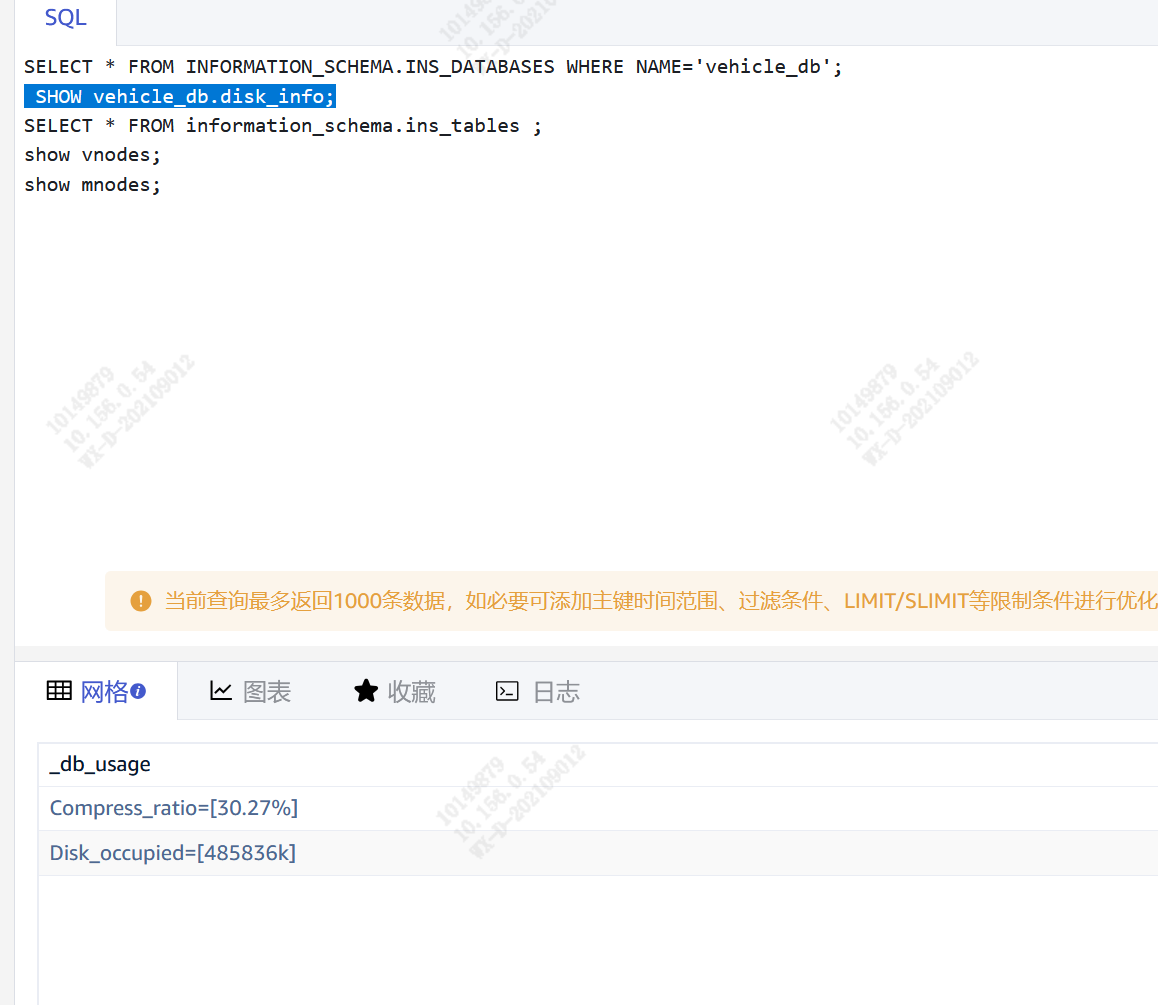Place cursor on the show vnodes line

click(92, 155)
